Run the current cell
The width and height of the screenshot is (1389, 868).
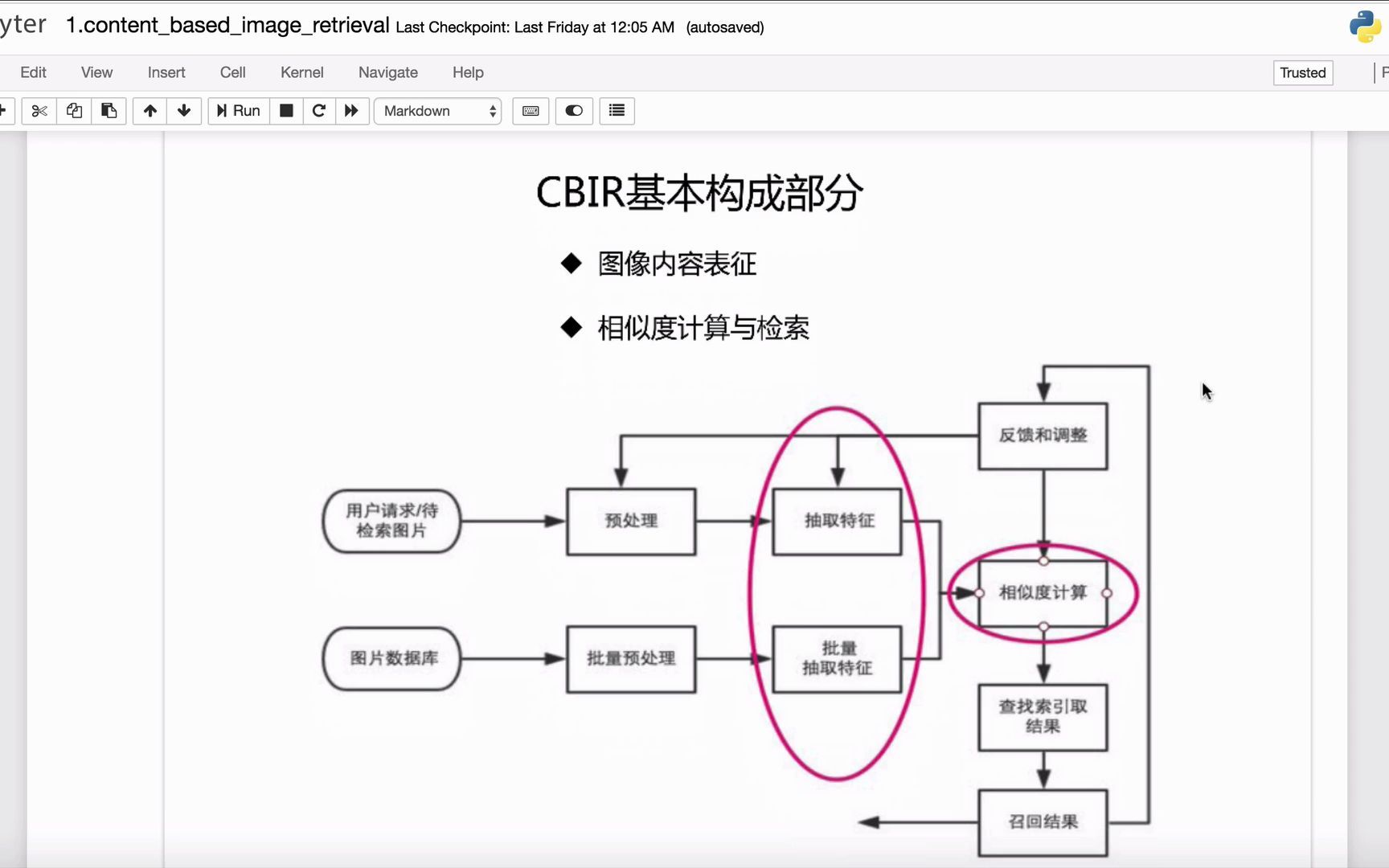pyautogui.click(x=238, y=111)
